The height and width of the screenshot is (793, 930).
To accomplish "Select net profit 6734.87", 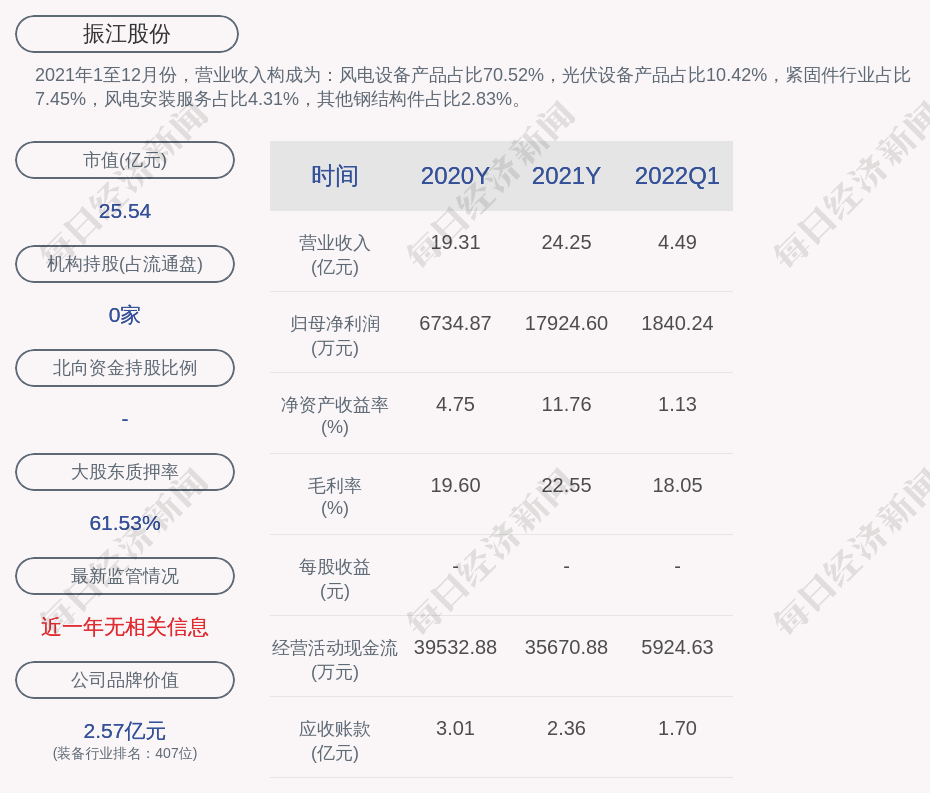I will coord(455,323).
